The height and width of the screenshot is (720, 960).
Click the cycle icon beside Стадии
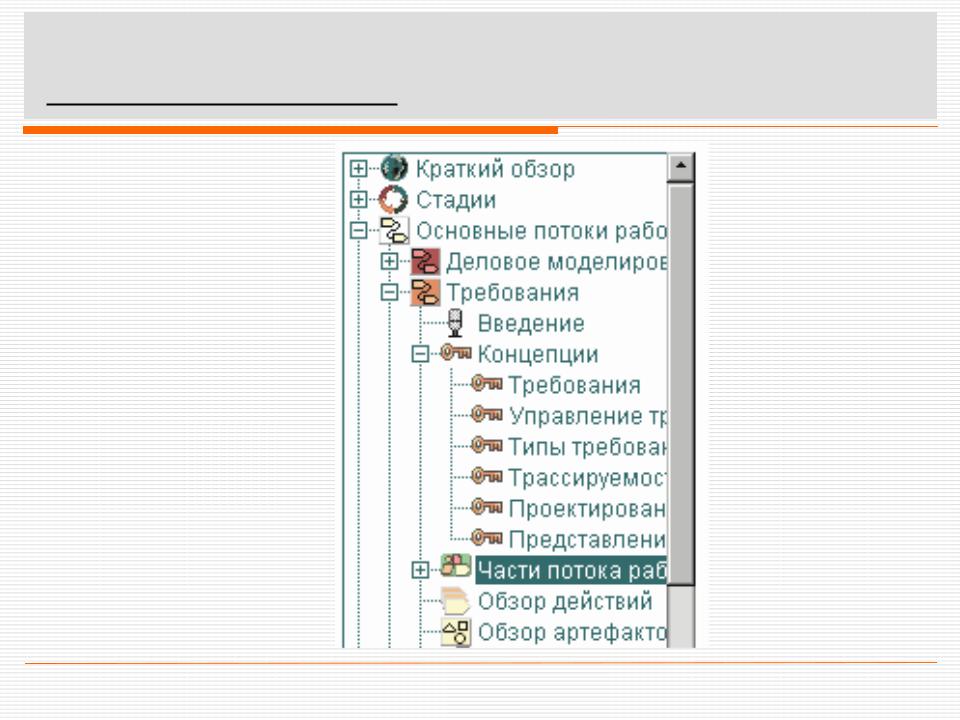point(393,199)
